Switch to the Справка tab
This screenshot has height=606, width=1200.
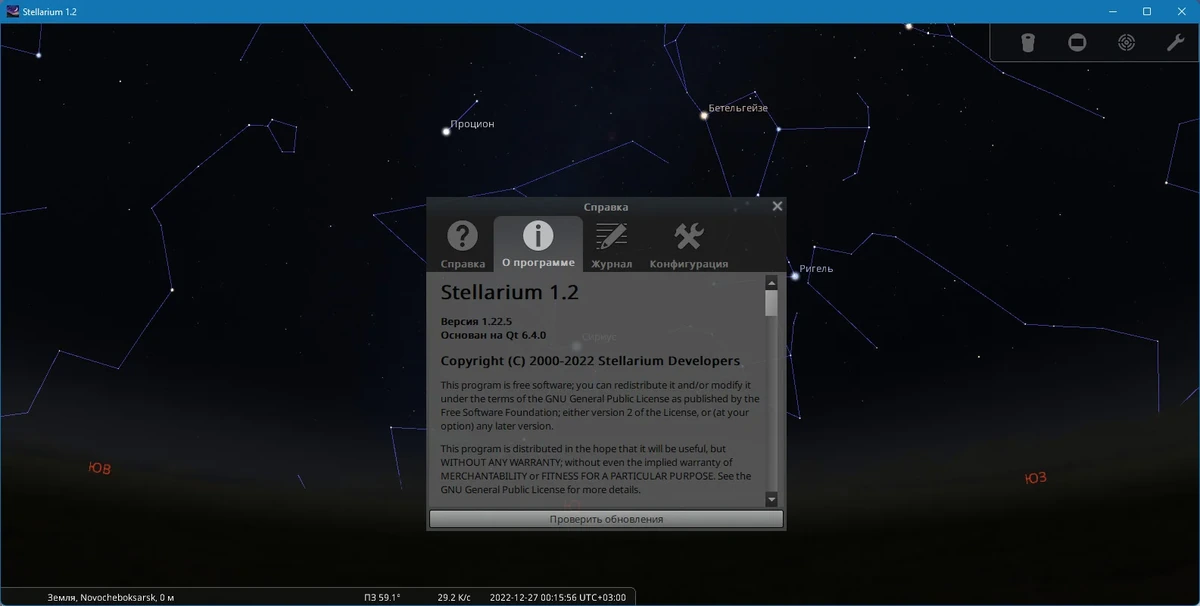click(x=462, y=245)
